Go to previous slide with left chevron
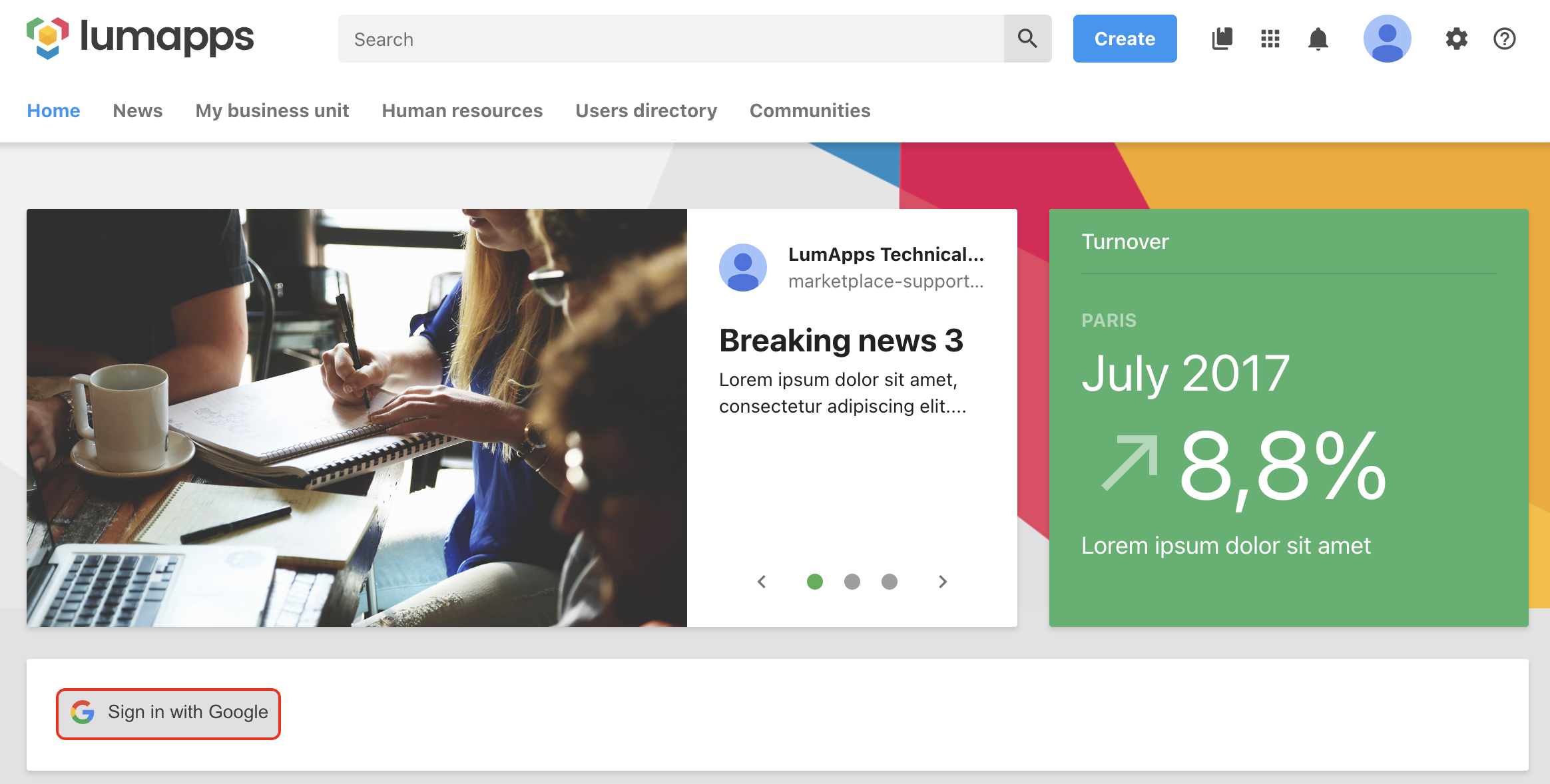Image resolution: width=1550 pixels, height=784 pixels. point(762,582)
